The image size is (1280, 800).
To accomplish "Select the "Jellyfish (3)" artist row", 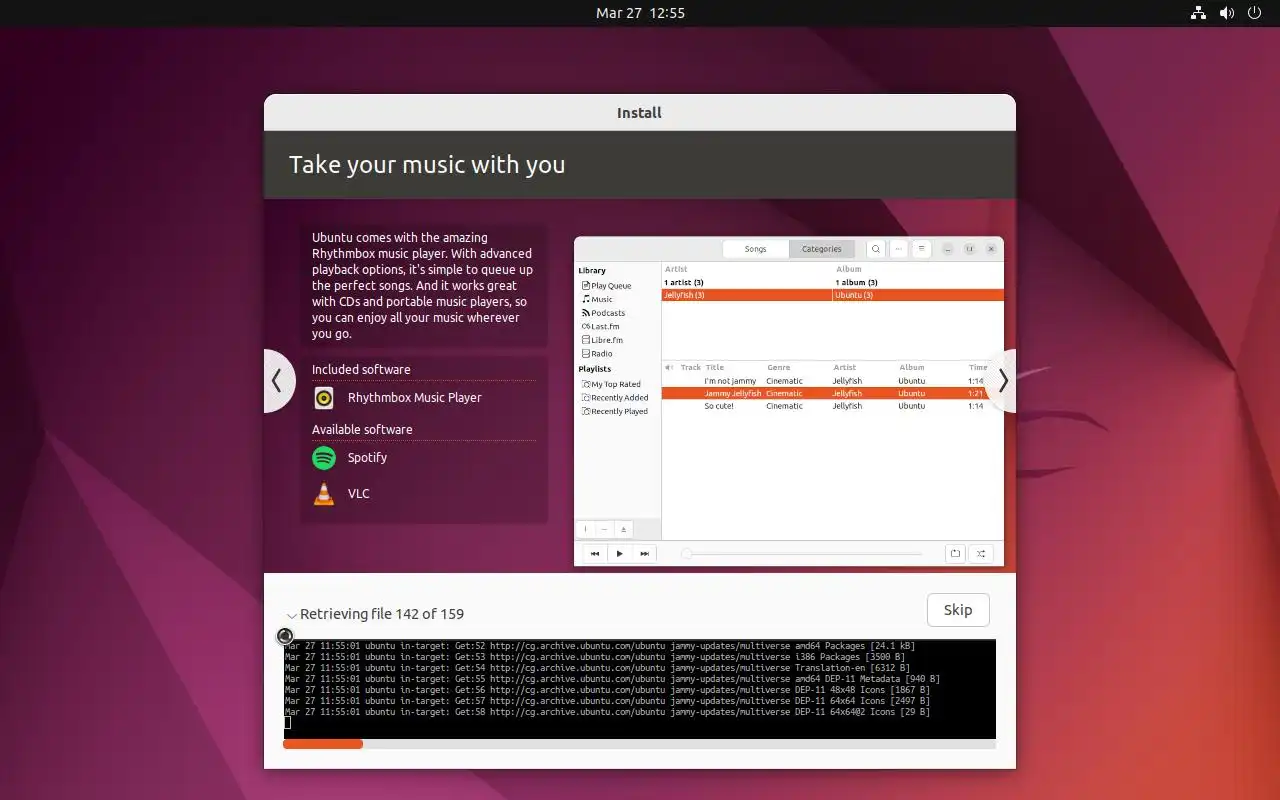I will point(747,295).
